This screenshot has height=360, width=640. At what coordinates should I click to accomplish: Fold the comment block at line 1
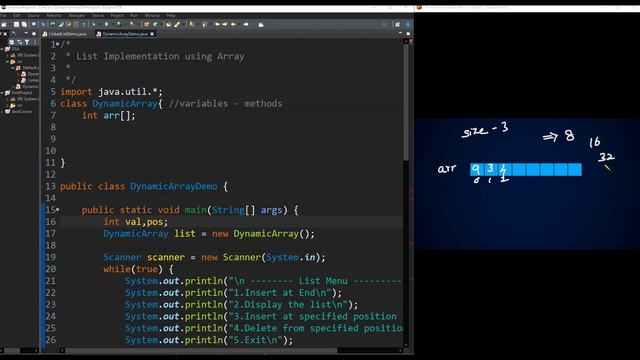[x=58, y=44]
